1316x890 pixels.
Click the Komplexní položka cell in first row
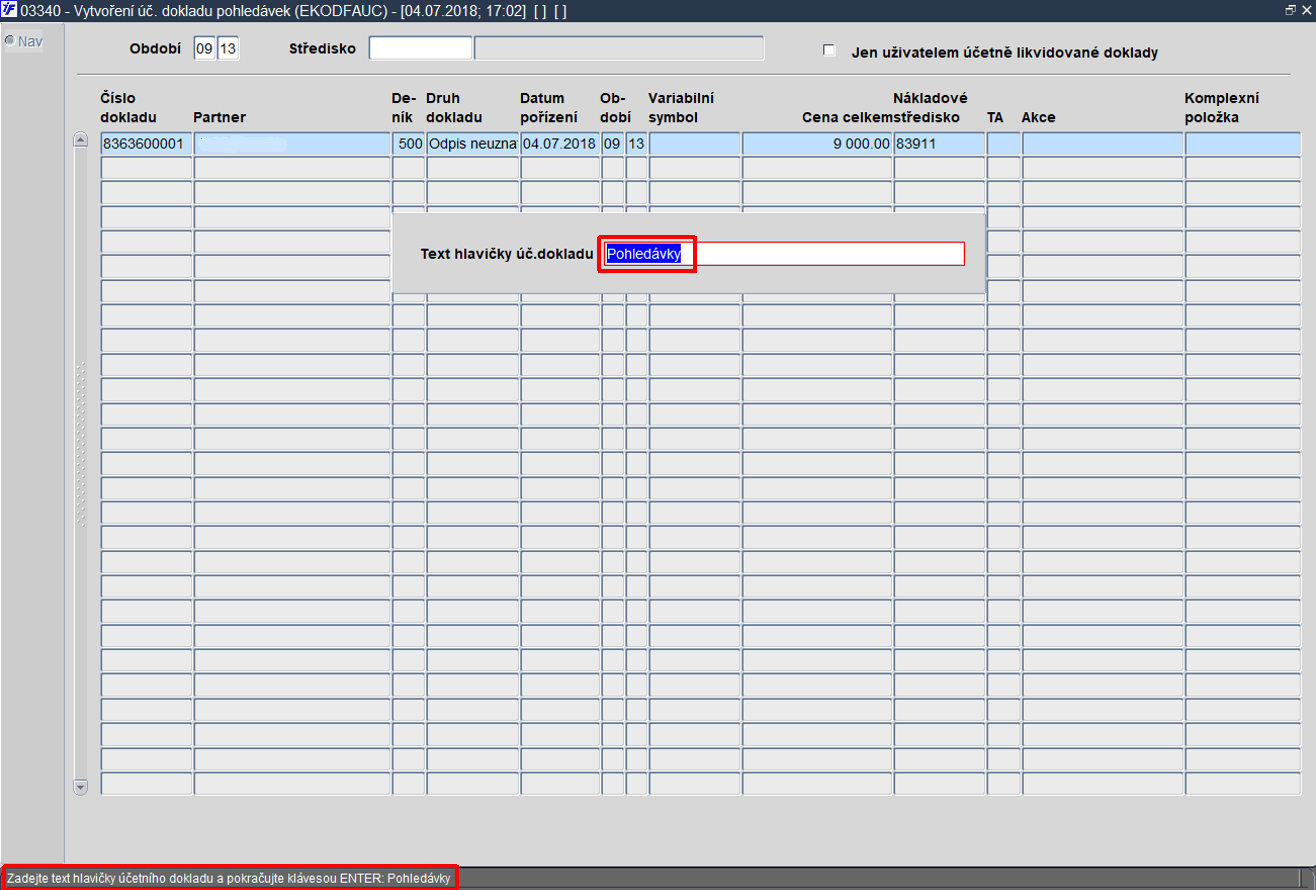[x=1243, y=144]
